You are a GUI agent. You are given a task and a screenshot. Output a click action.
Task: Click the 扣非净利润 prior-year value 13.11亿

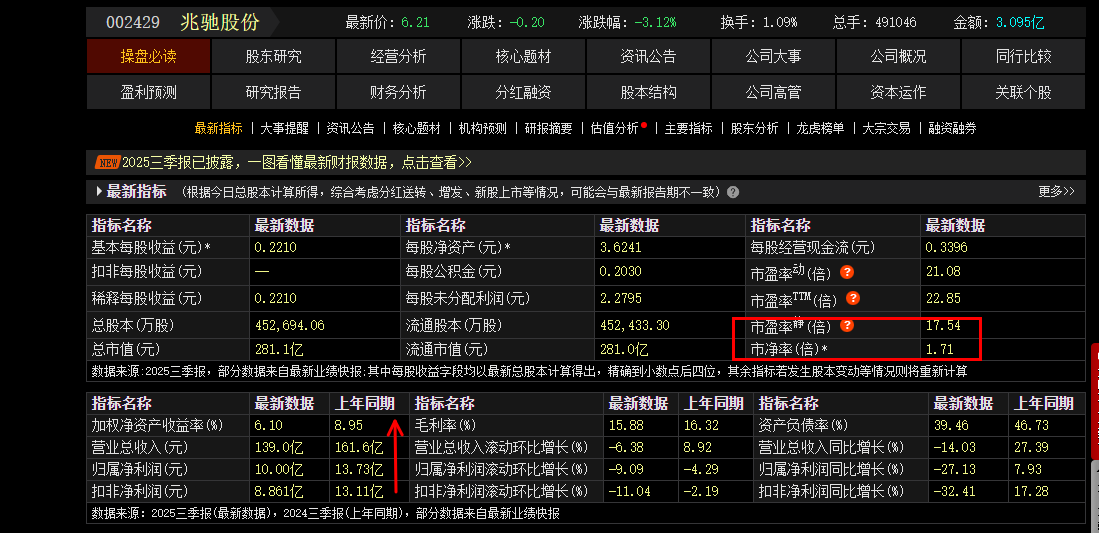point(360,491)
